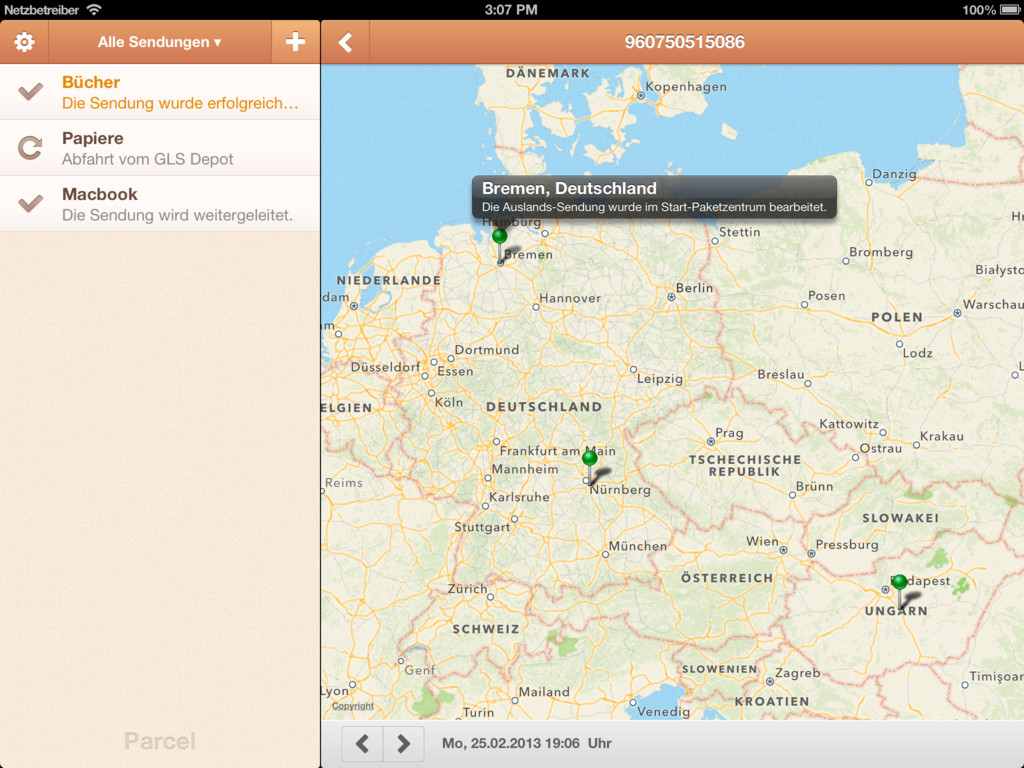This screenshot has height=768, width=1024.
Task: Go back using the header arrow
Action: pos(345,42)
